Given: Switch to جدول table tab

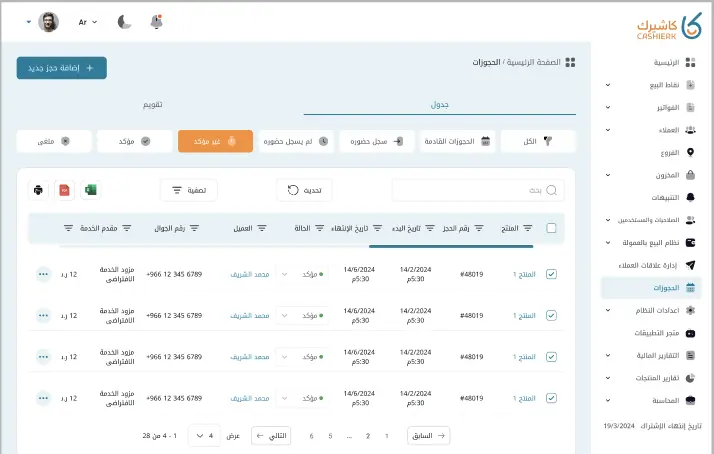Looking at the screenshot, I should coord(439,105).
